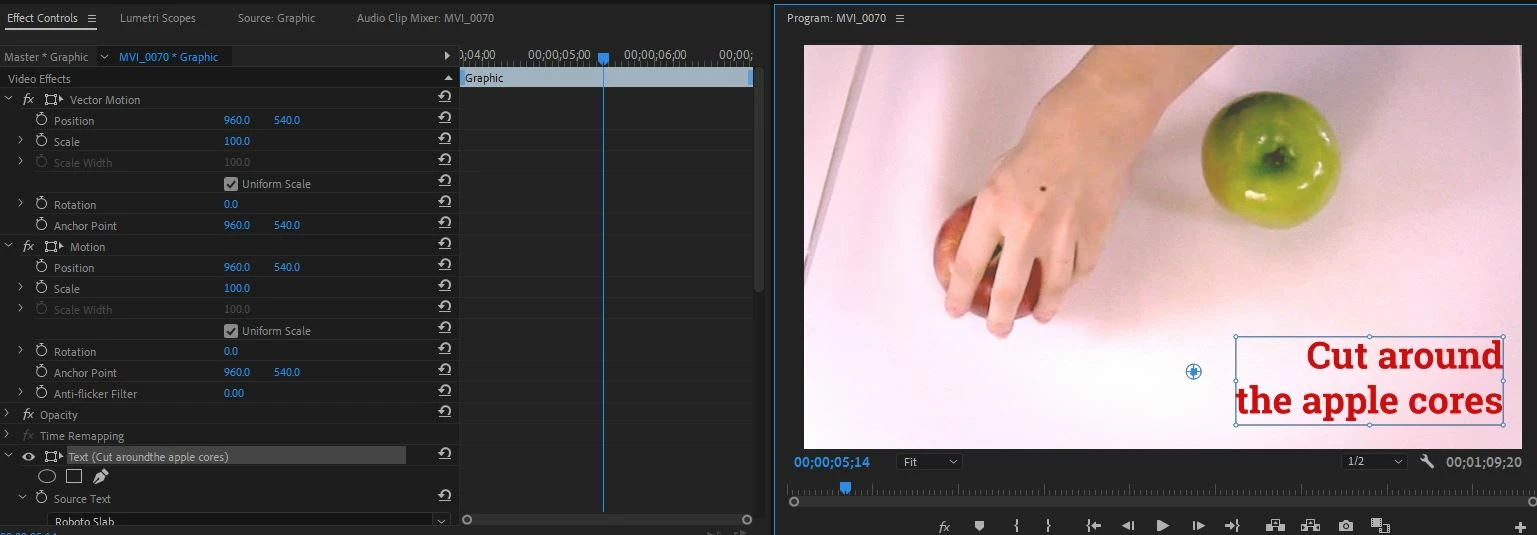Reset Vector Motion Position parameter
Image resolution: width=1537 pixels, height=535 pixels.
pyautogui.click(x=444, y=118)
